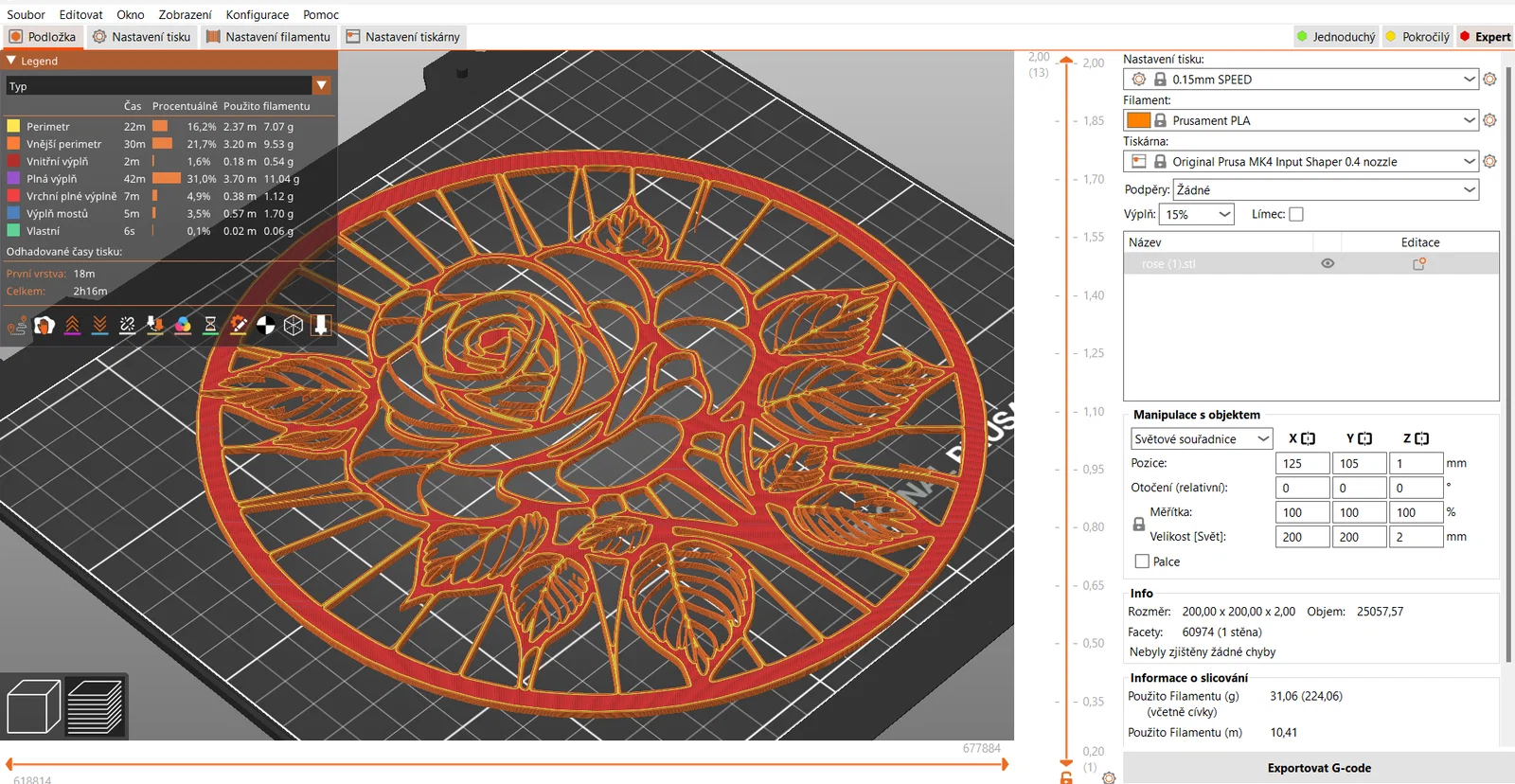Open the Prusament PLA filament dropdown

(1301, 120)
